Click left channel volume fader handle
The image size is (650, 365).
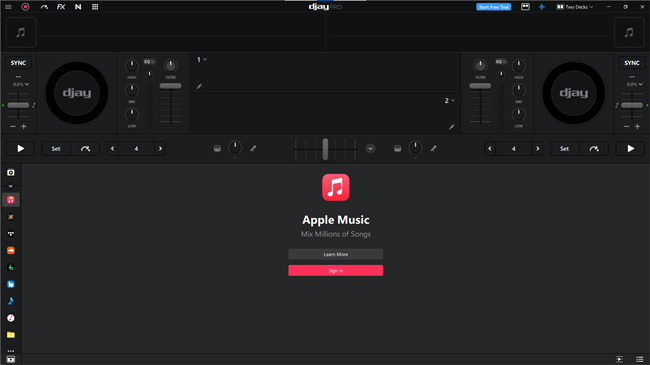point(170,86)
